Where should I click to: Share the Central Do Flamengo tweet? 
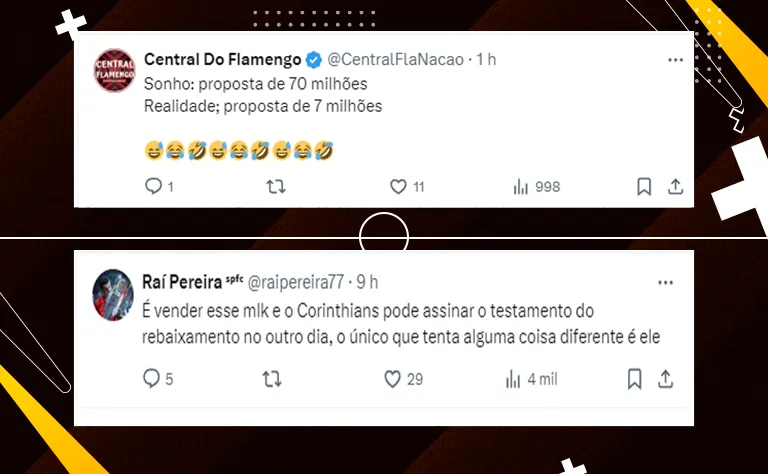(675, 187)
